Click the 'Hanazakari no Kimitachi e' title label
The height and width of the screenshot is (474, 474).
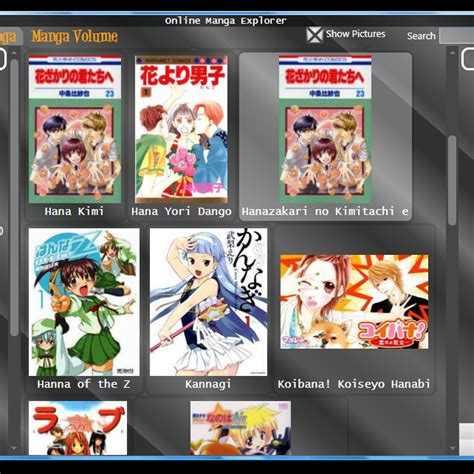point(325,211)
